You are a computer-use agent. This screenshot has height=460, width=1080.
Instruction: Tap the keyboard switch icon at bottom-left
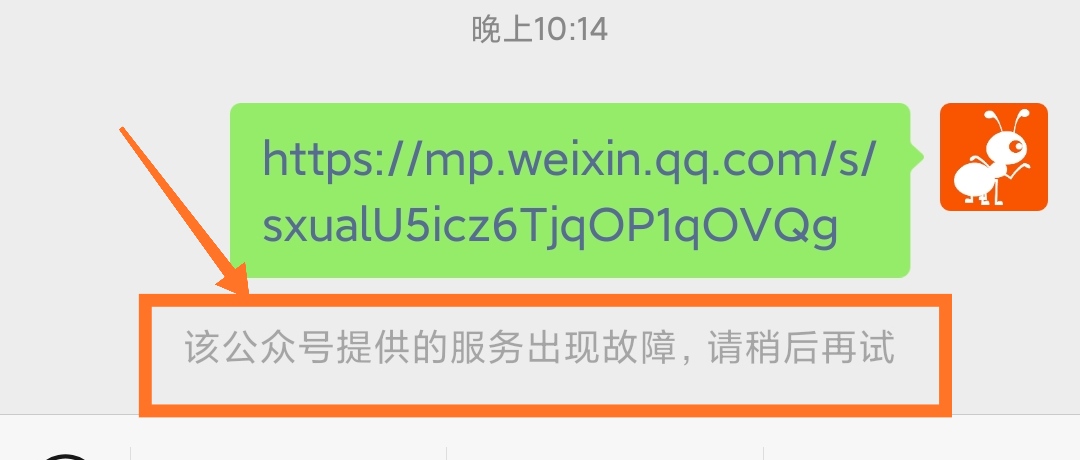(x=65, y=456)
